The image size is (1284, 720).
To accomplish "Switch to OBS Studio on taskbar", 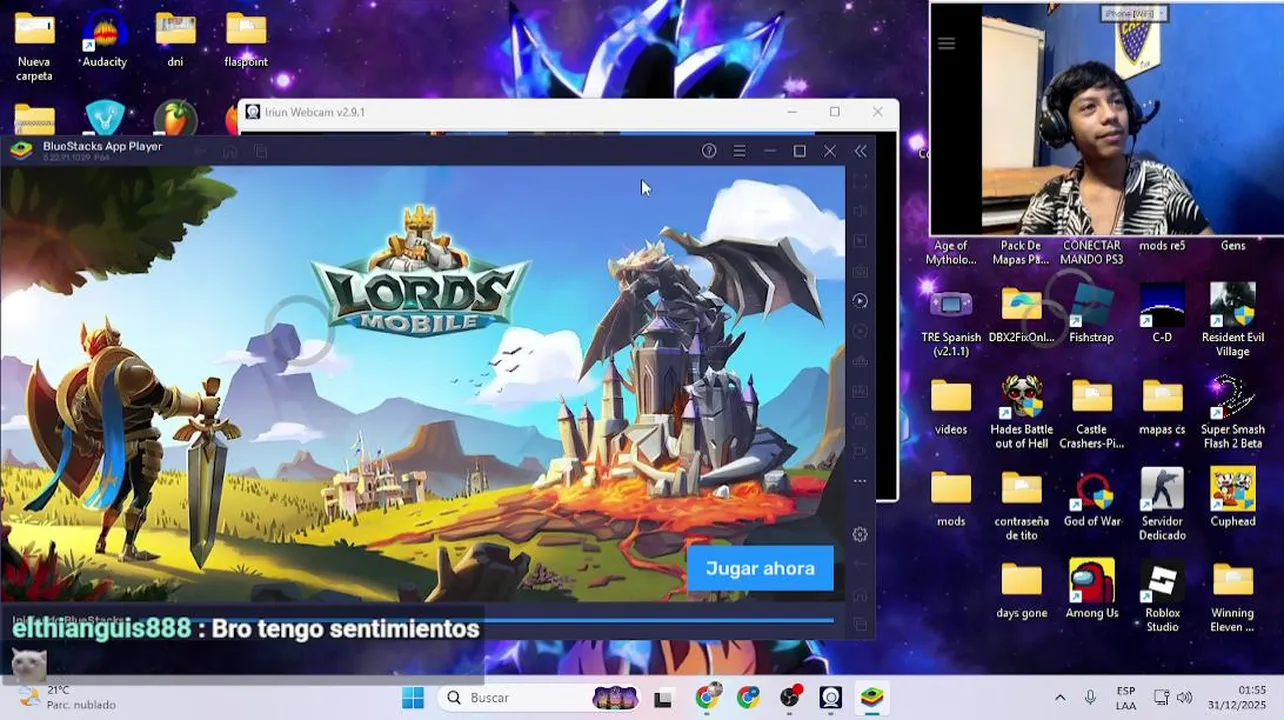I will [x=790, y=698].
